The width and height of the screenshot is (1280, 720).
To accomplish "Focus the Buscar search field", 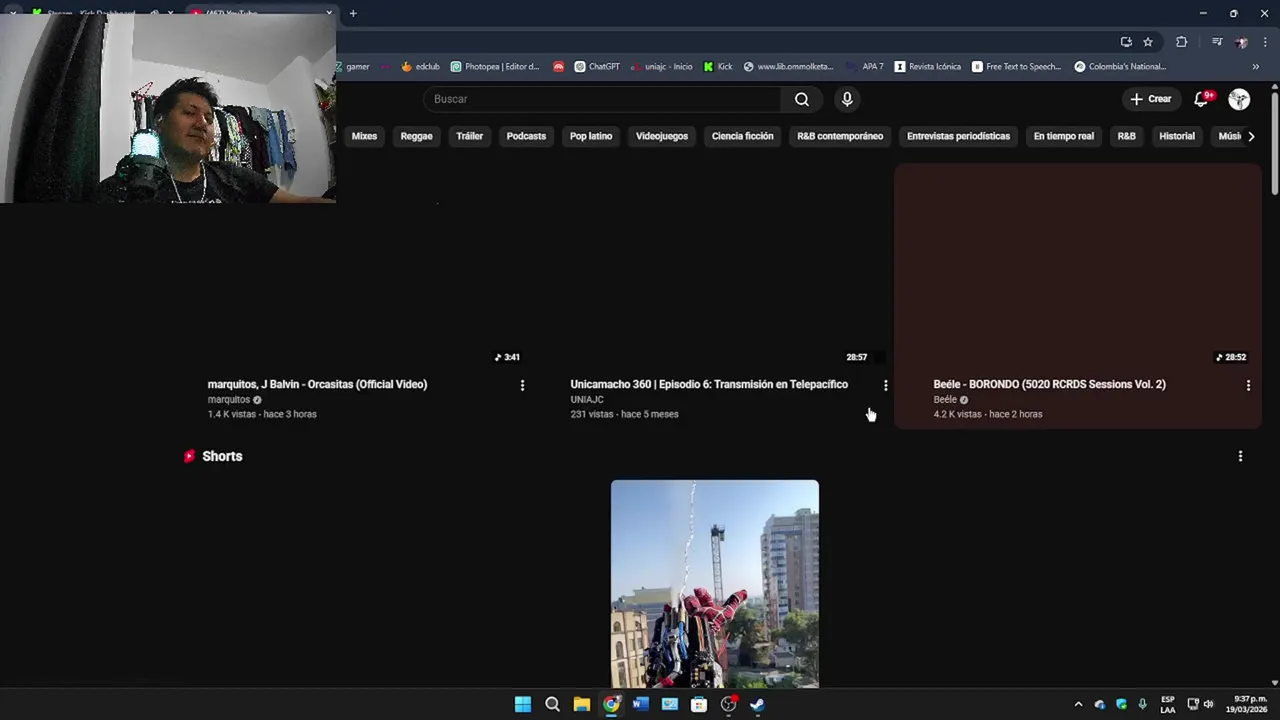I will [x=602, y=99].
